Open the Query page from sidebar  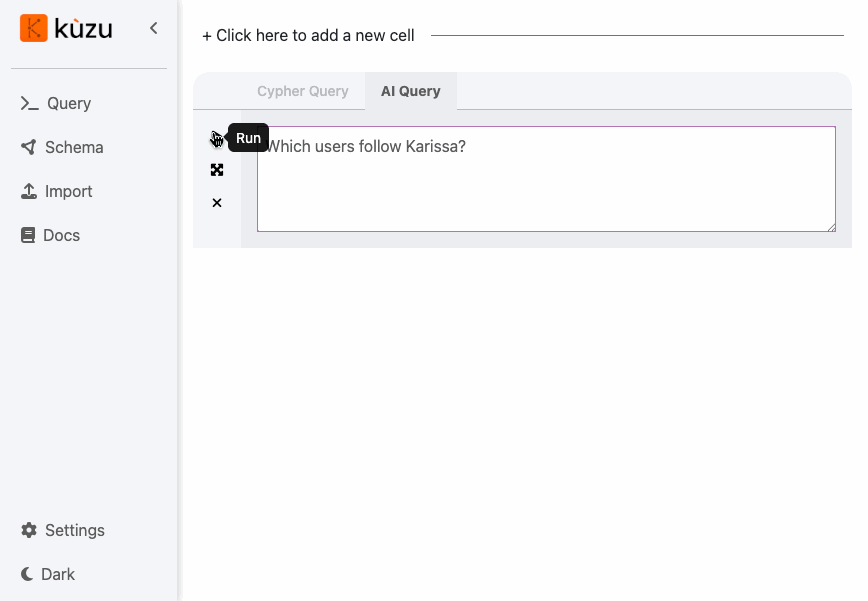(56, 103)
